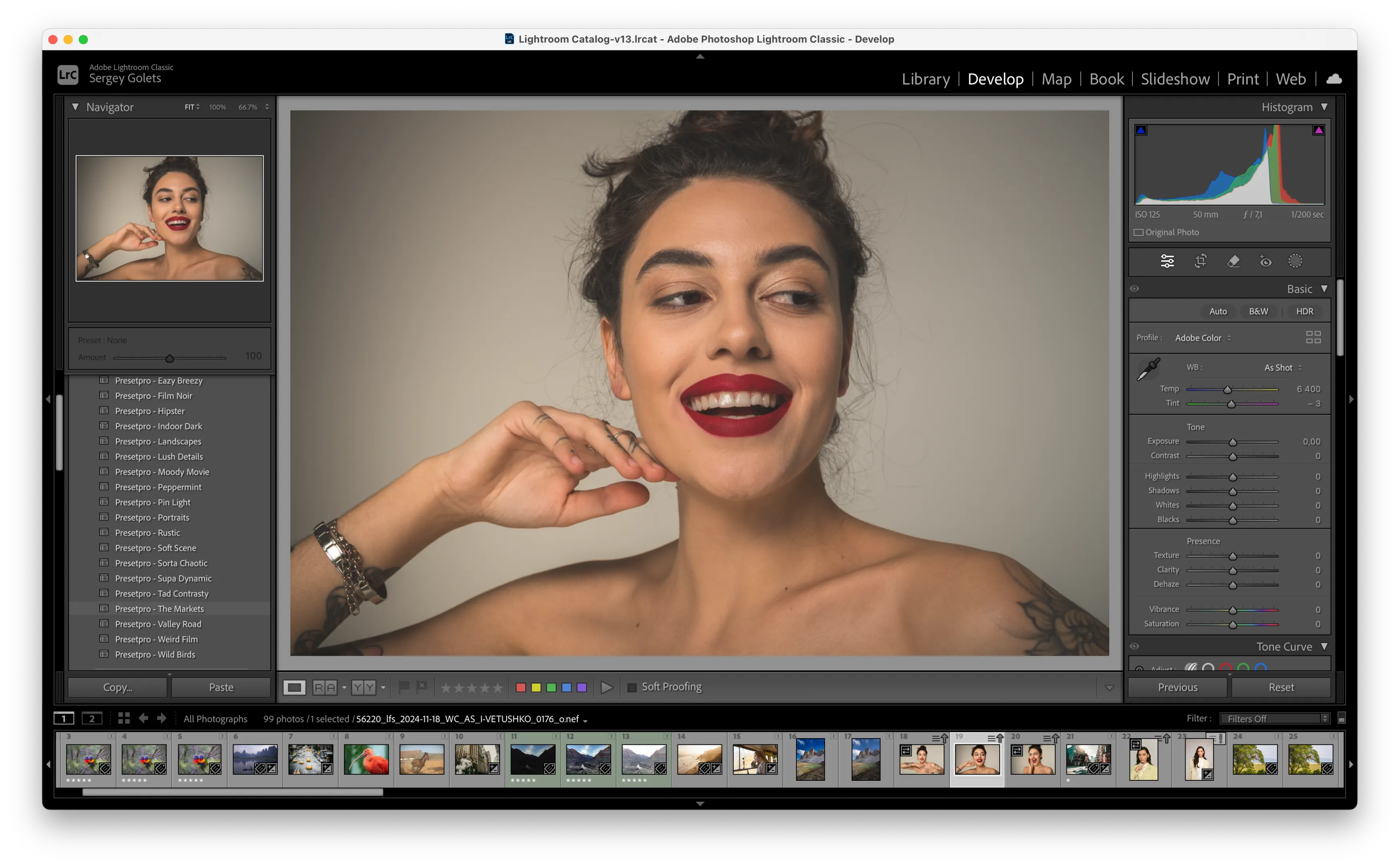Collapse the Navigator panel
The height and width of the screenshot is (866, 1400).
tap(75, 107)
